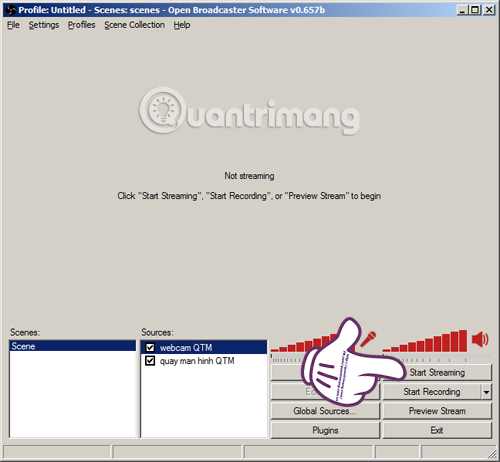Adjust the microphone volume level meter
The height and width of the screenshot is (462, 500).
(313, 341)
